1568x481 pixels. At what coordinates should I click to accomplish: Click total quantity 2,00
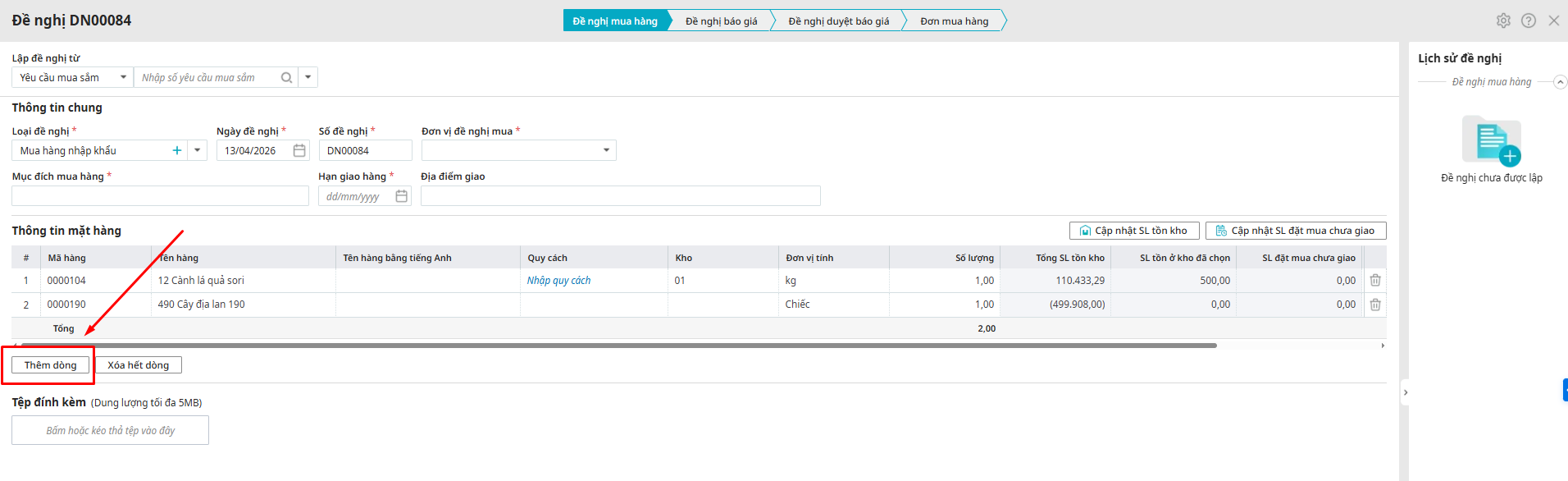click(x=987, y=328)
